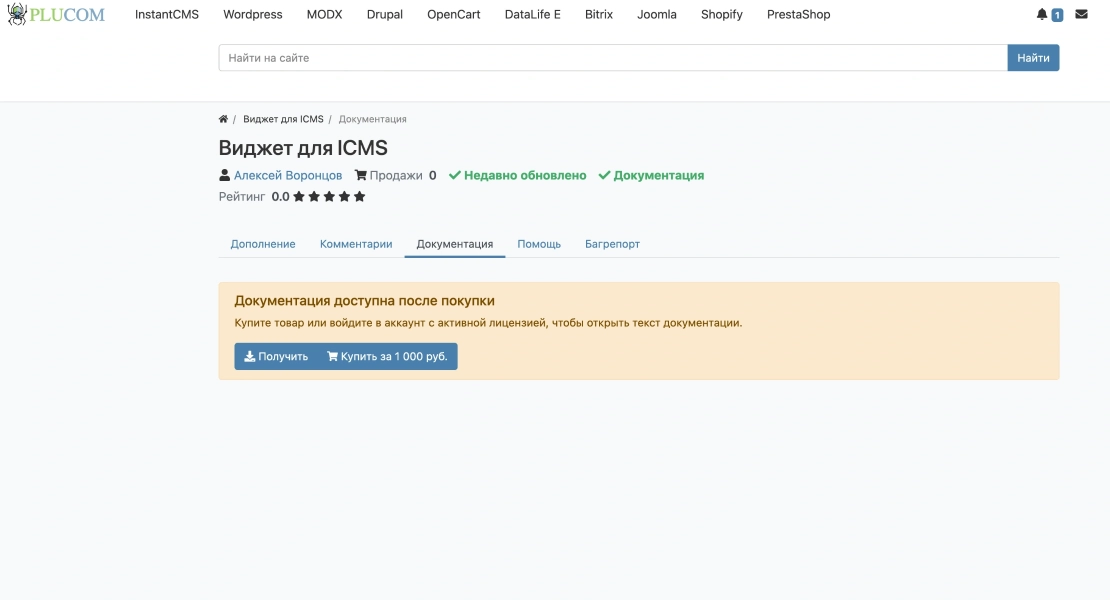Switch to the Помощь tab
The height and width of the screenshot is (600, 1110).
[x=539, y=244]
